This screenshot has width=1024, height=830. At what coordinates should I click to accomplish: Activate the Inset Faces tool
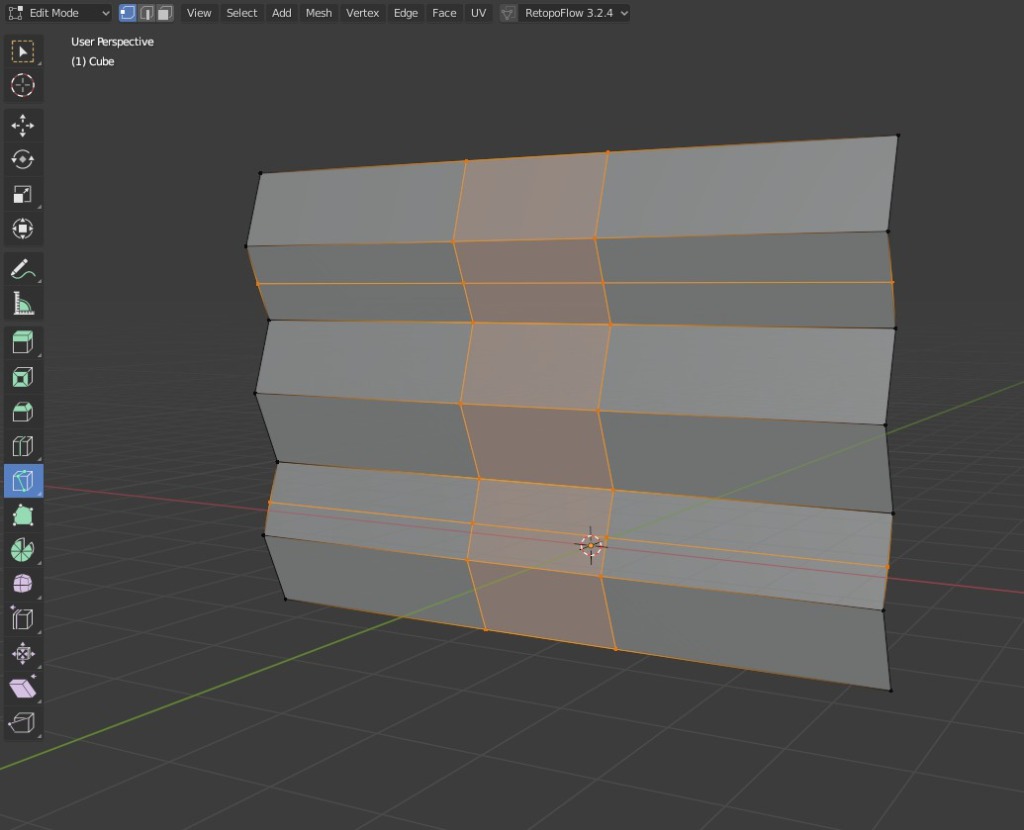click(22, 377)
